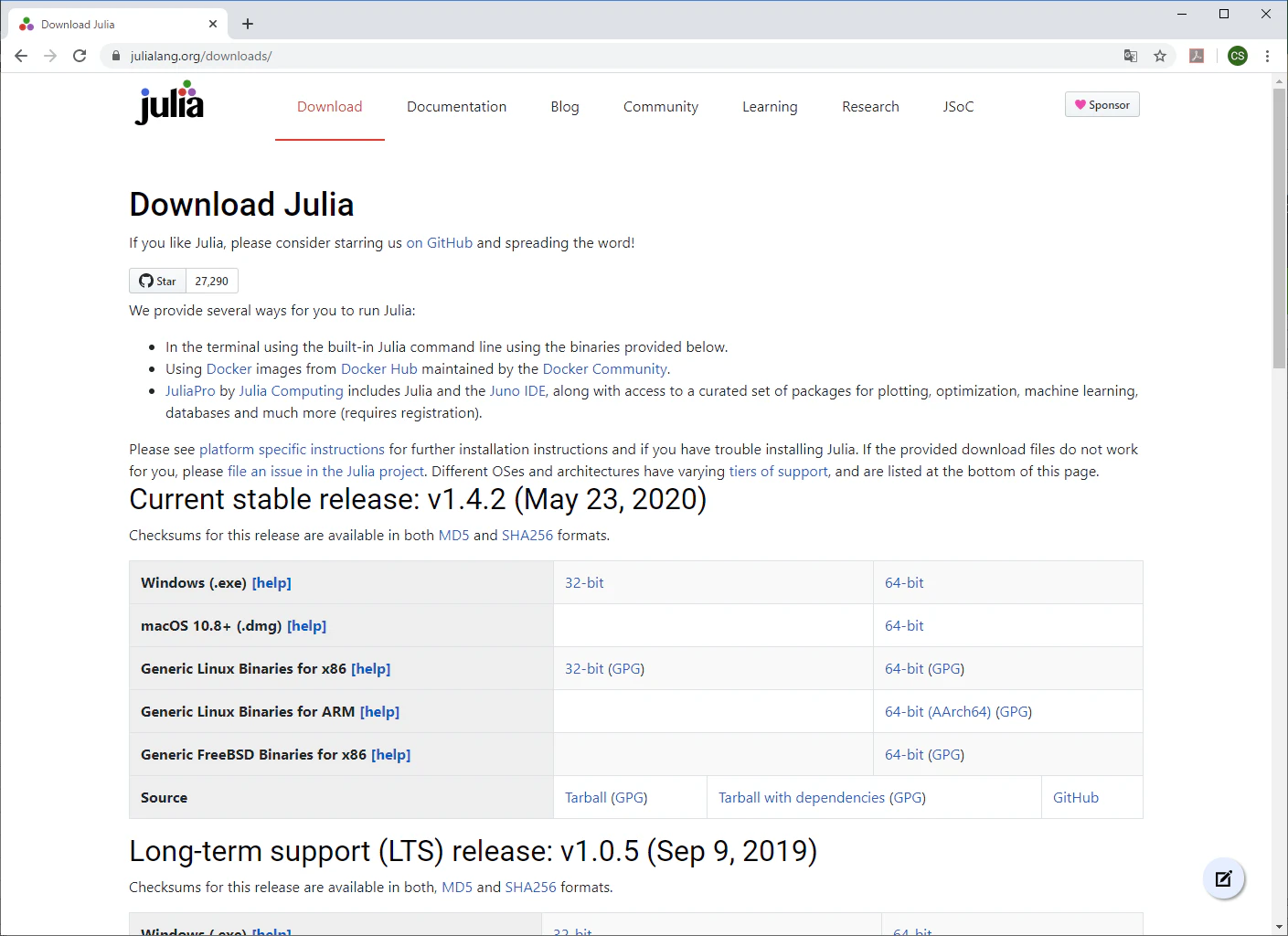
Task: Click the PDF extension icon in toolbar
Action: [1197, 56]
